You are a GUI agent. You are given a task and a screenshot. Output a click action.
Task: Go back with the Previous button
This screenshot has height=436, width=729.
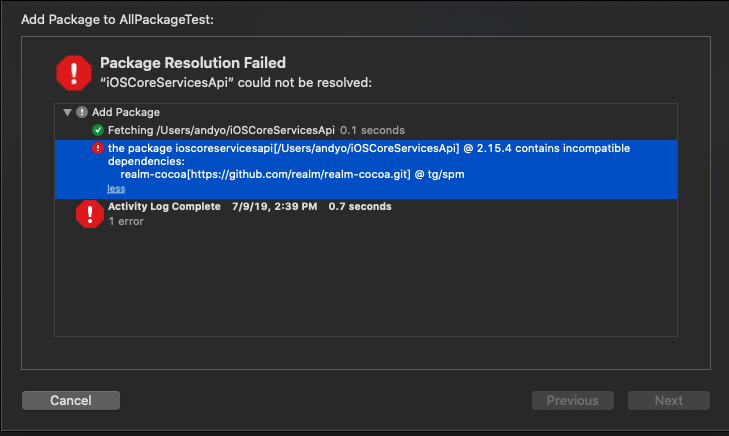573,400
